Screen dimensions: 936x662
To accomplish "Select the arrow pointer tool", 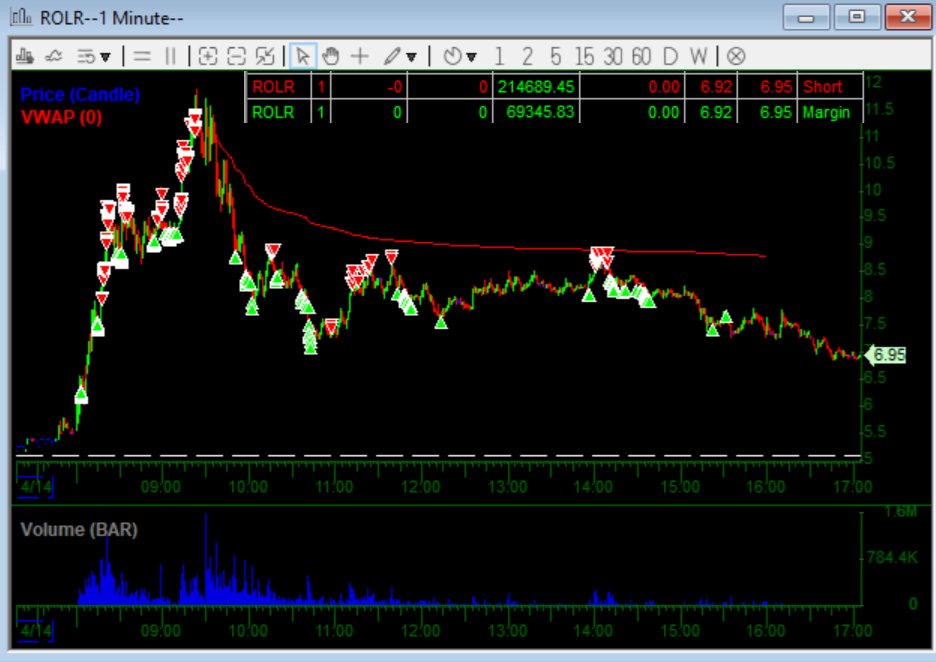I will tap(303, 57).
